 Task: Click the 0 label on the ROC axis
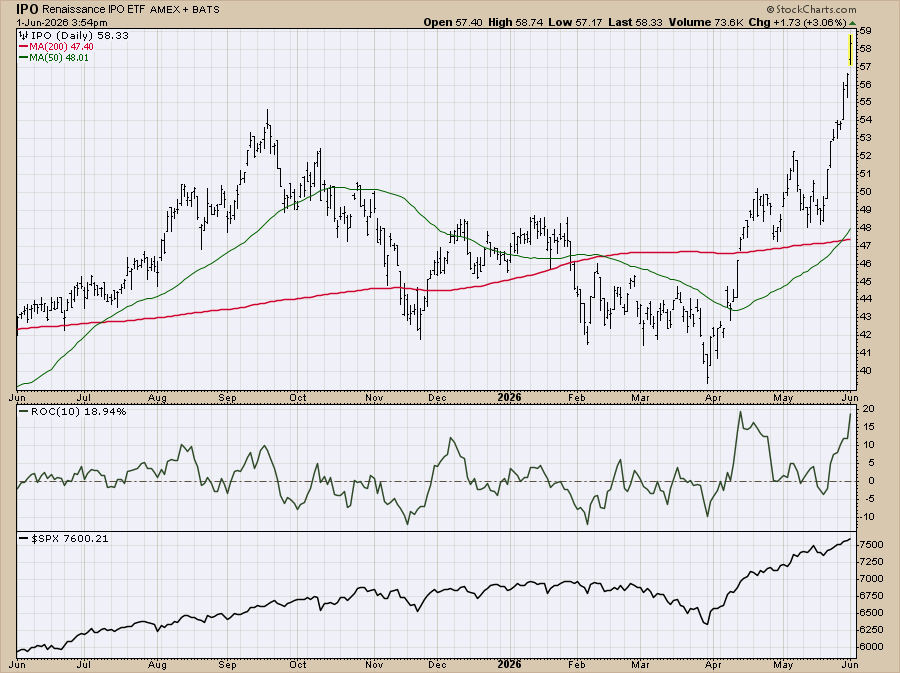(x=871, y=481)
